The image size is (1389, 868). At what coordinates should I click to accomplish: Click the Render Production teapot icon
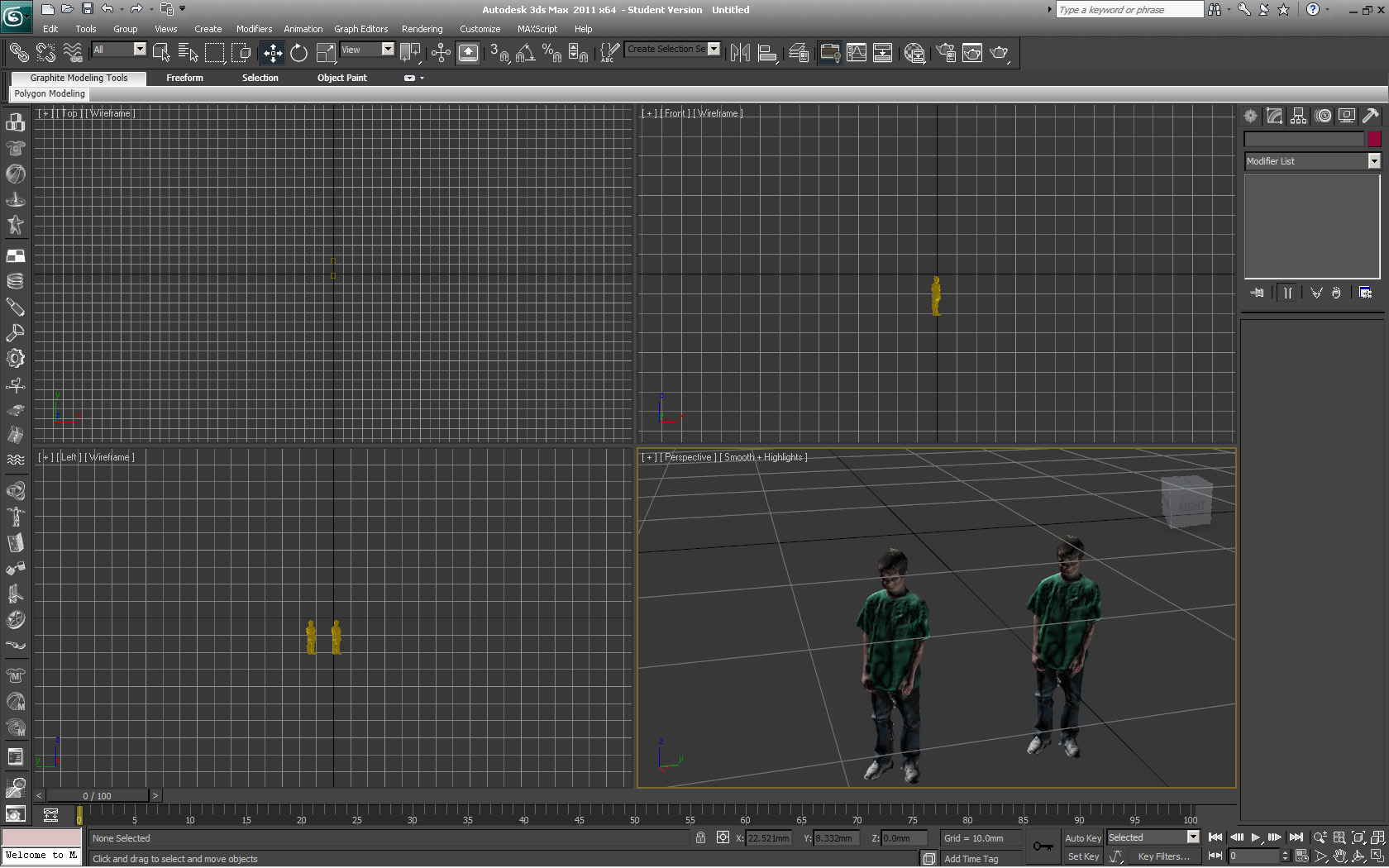tap(999, 53)
